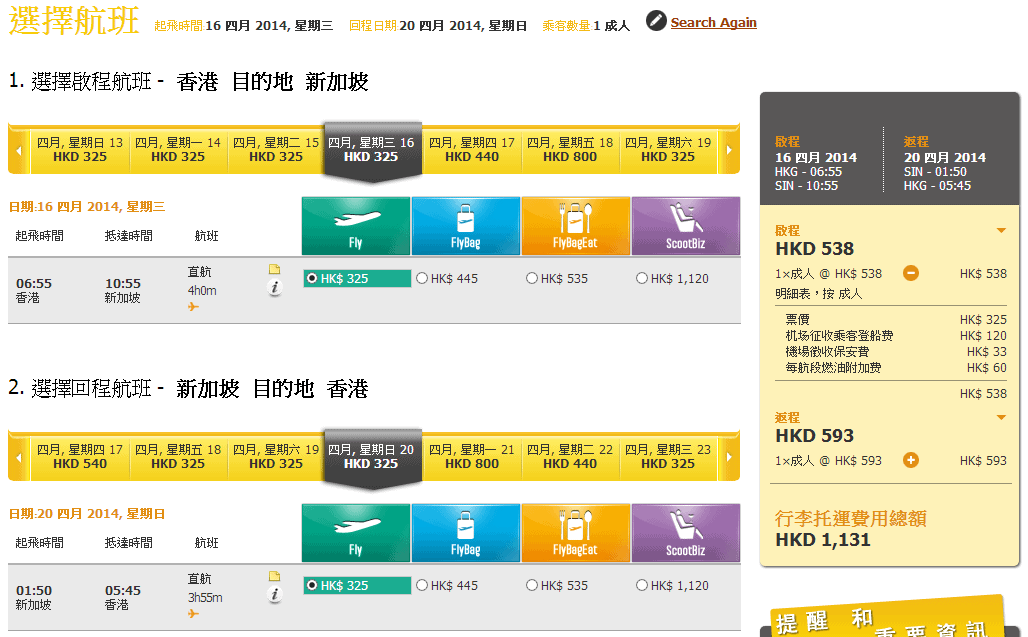This screenshot has height=637, width=1028.
Task: Click the departure flight info icon
Action: 275,288
